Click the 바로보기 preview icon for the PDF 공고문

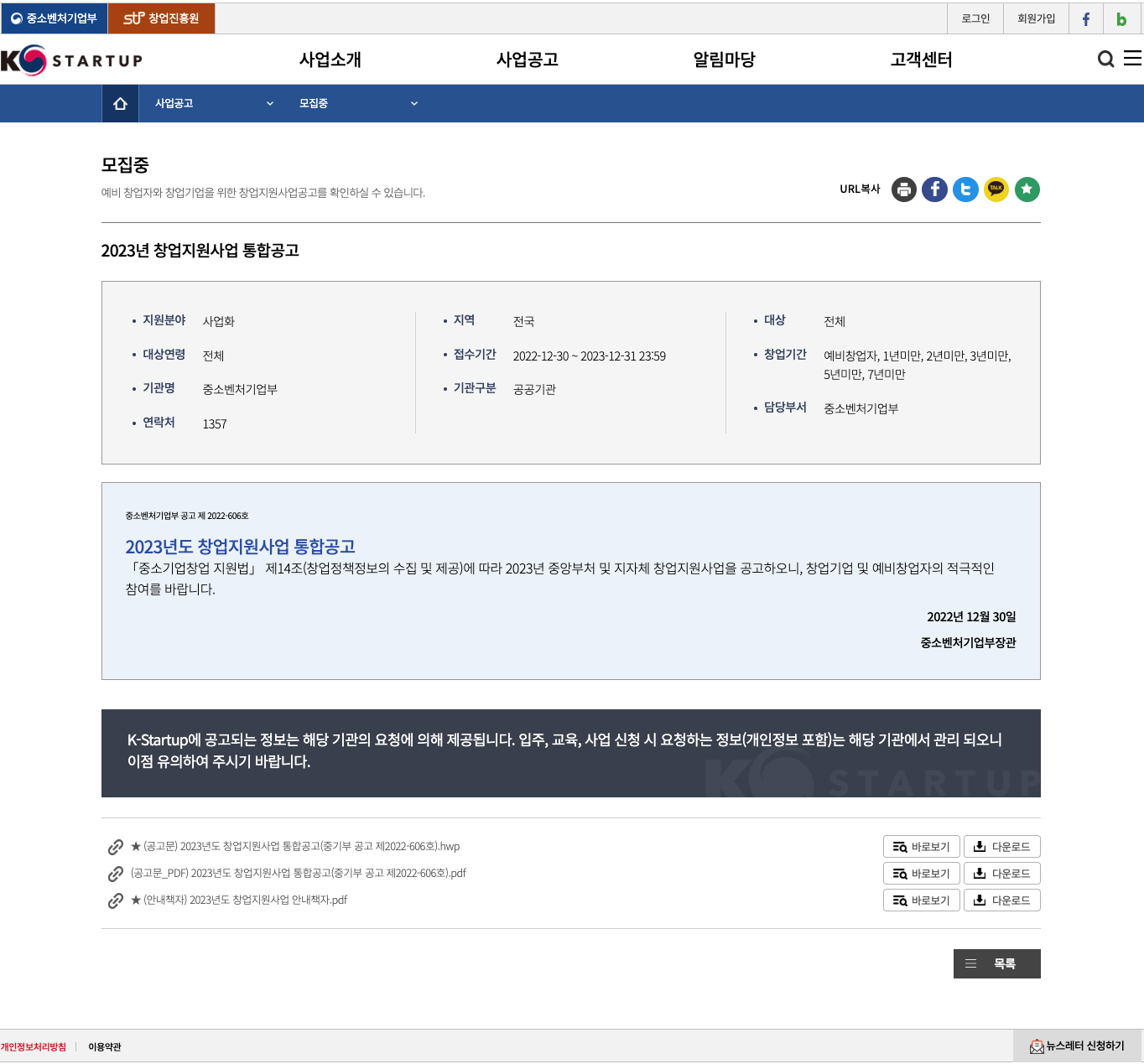click(x=900, y=873)
